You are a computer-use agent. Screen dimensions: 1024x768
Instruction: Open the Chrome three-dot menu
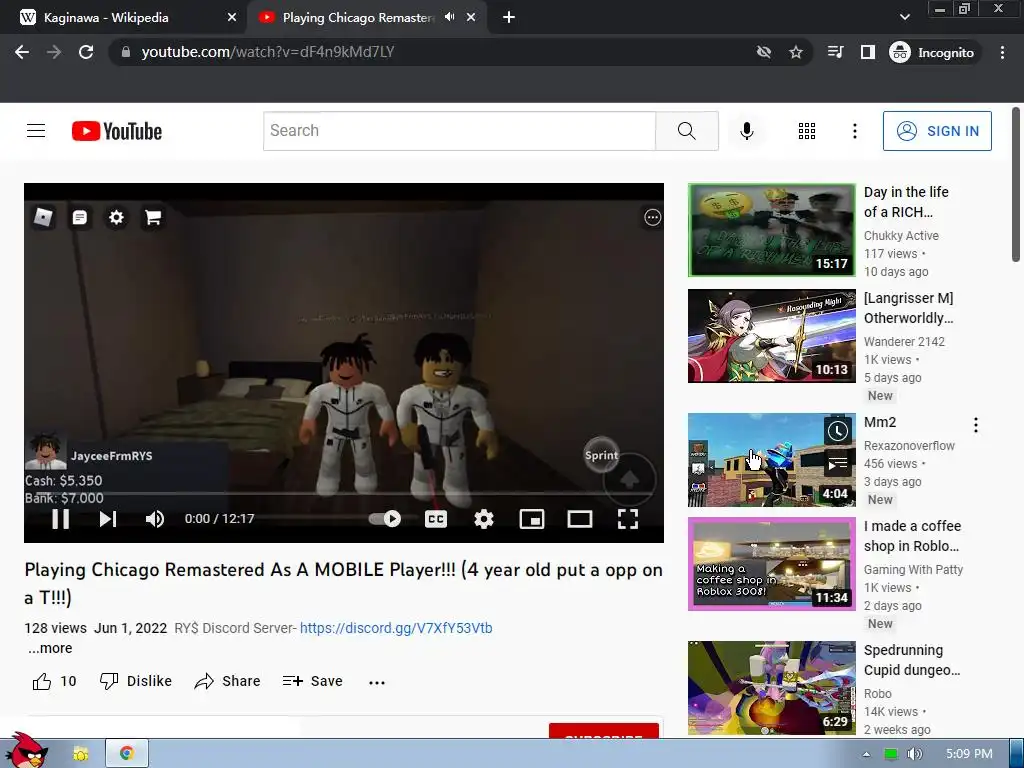click(x=1002, y=52)
